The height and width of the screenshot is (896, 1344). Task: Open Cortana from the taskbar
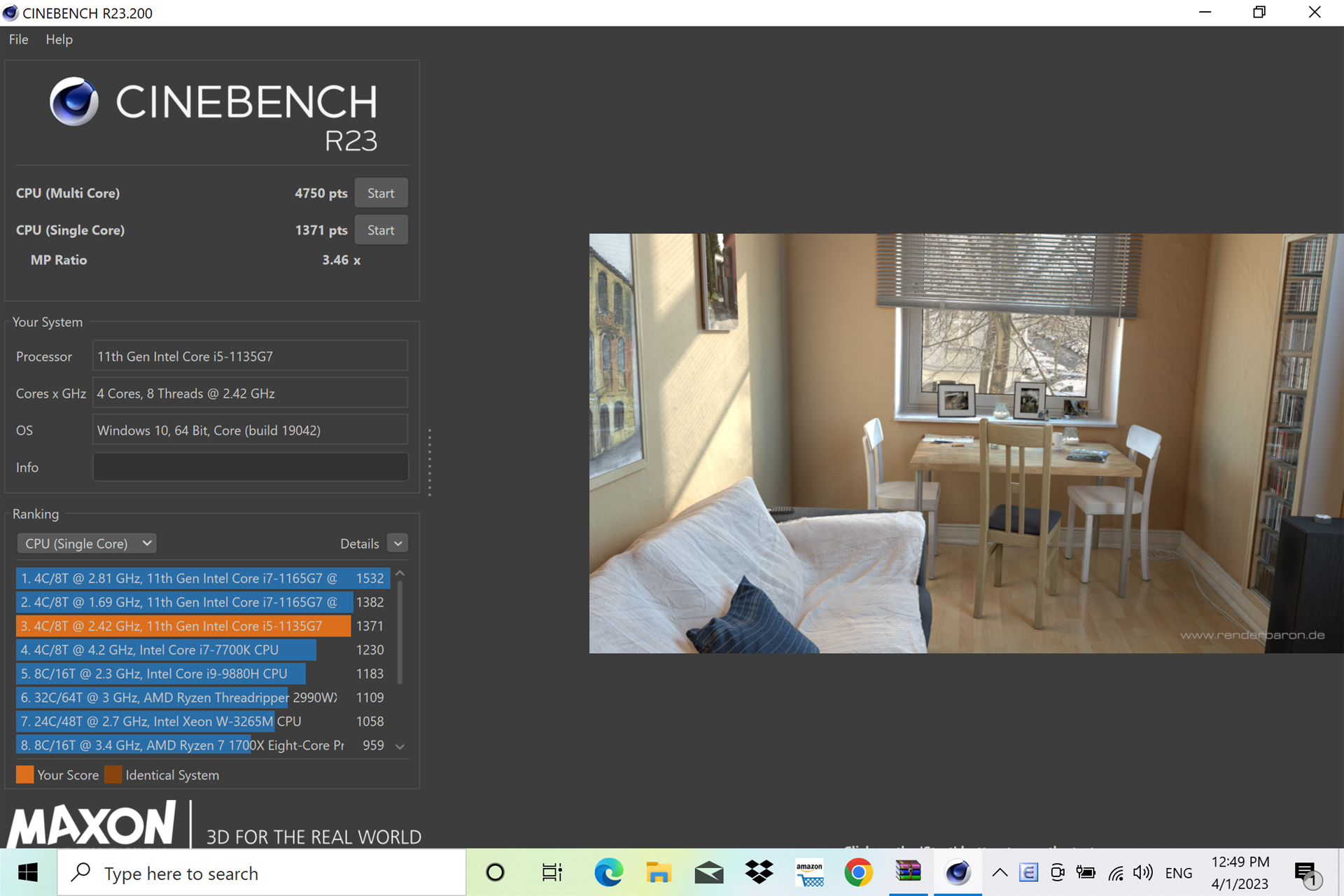(x=495, y=872)
